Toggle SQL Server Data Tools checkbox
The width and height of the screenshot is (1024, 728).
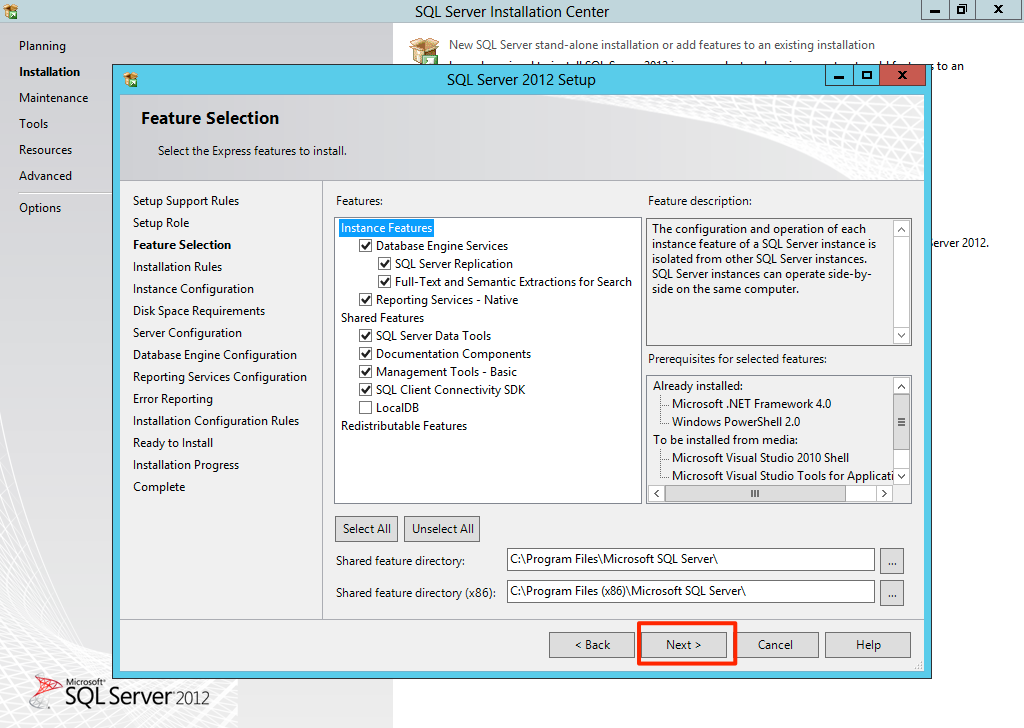tap(366, 336)
